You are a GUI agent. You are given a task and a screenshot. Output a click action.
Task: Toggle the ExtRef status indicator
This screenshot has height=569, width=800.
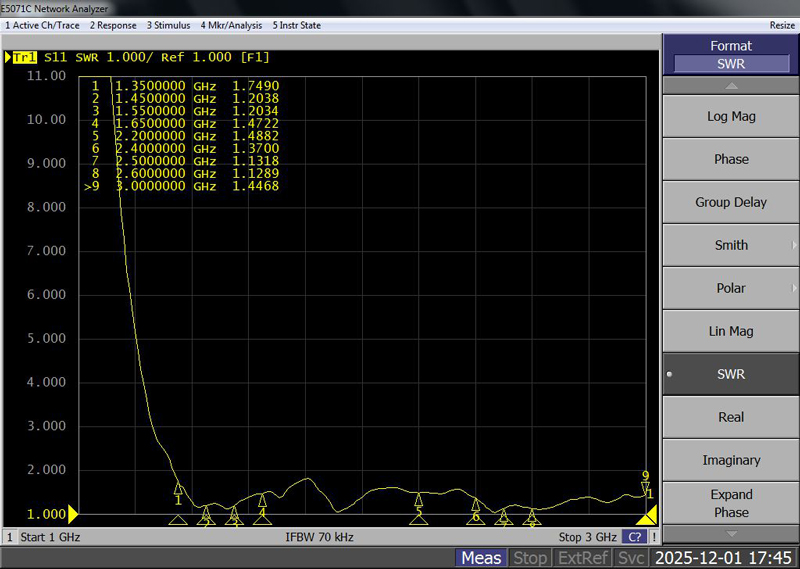(x=582, y=558)
